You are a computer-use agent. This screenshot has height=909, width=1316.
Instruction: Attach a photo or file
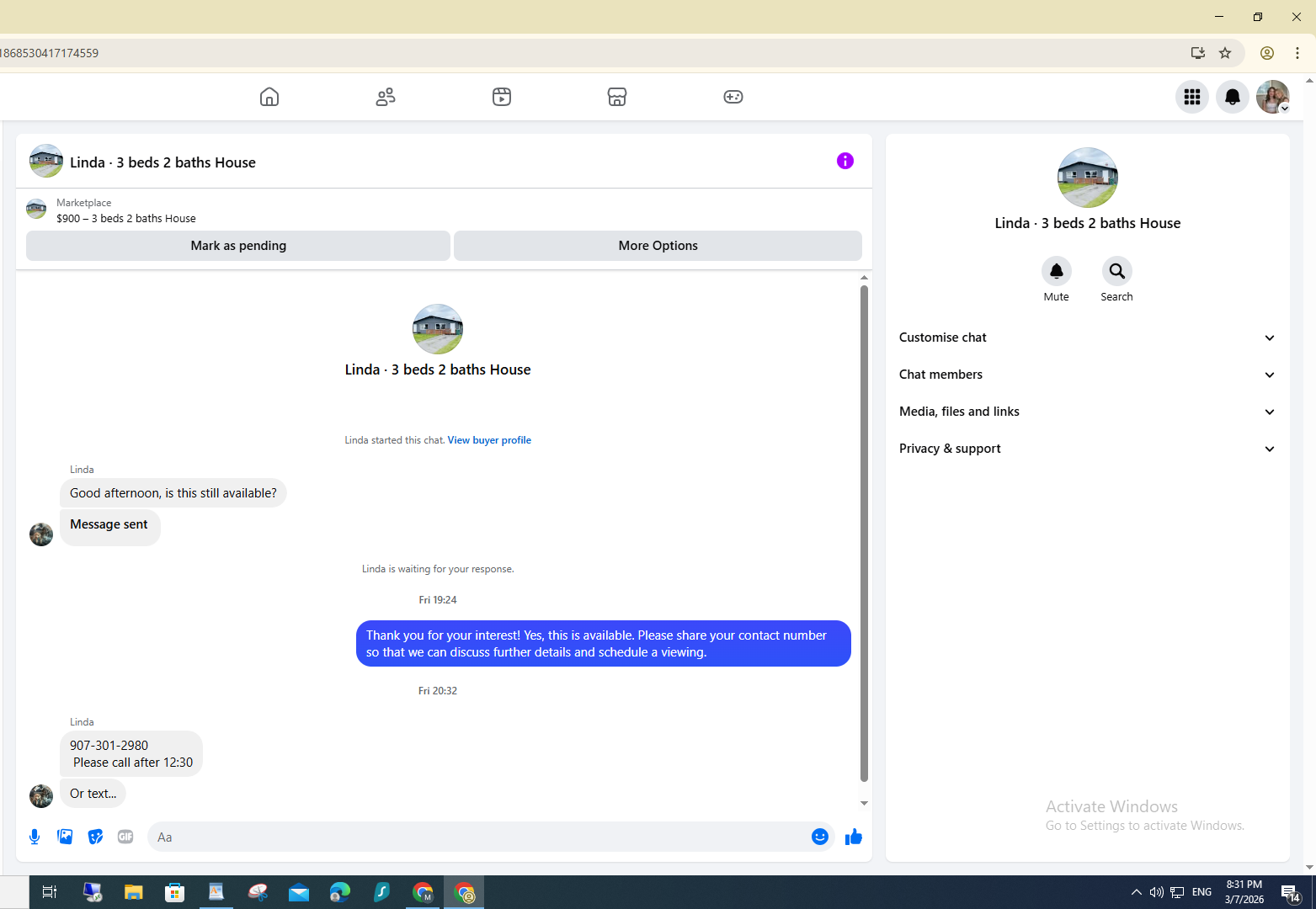[x=65, y=837]
